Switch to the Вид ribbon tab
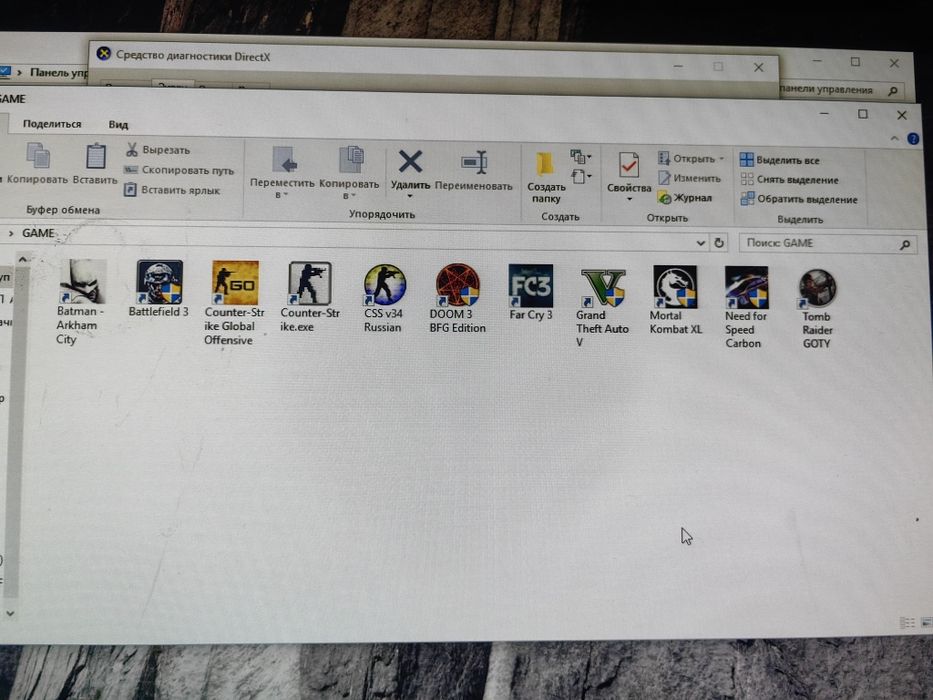The image size is (933, 700). pos(118,124)
